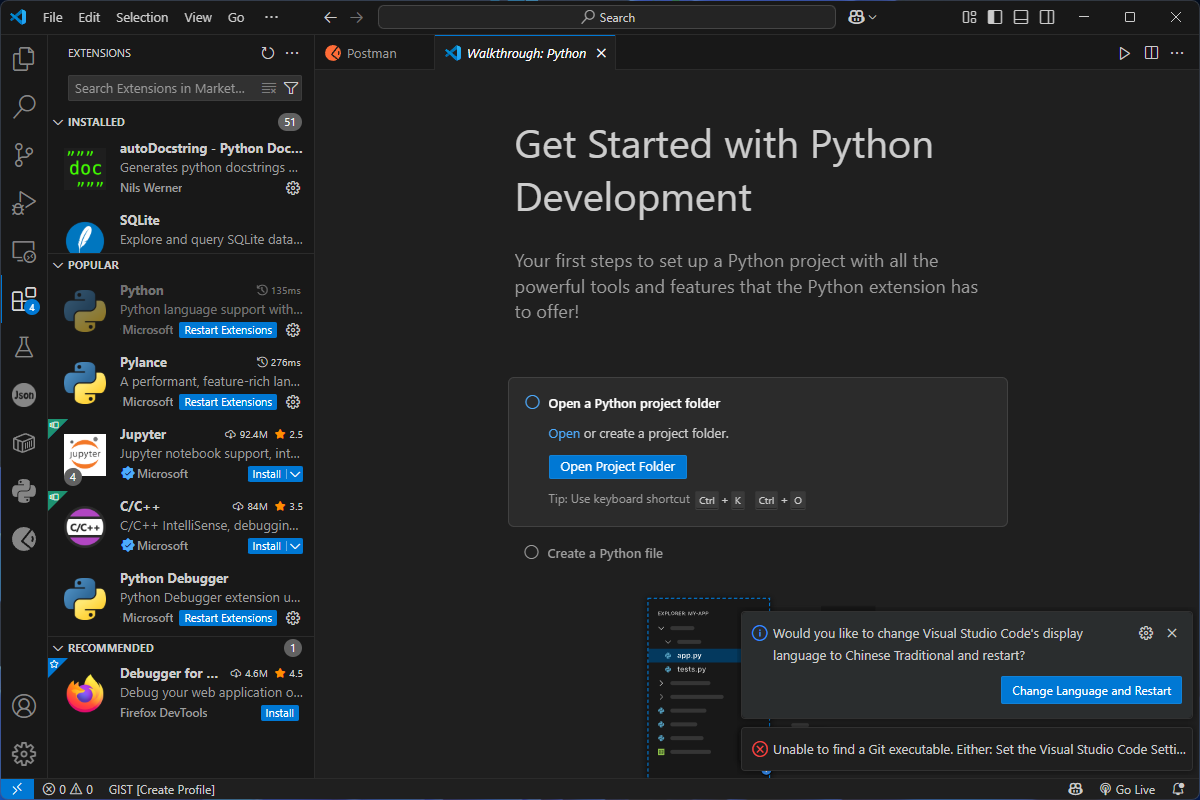The height and width of the screenshot is (800, 1200).
Task: Dismiss the display language notification
Action: 1172,633
